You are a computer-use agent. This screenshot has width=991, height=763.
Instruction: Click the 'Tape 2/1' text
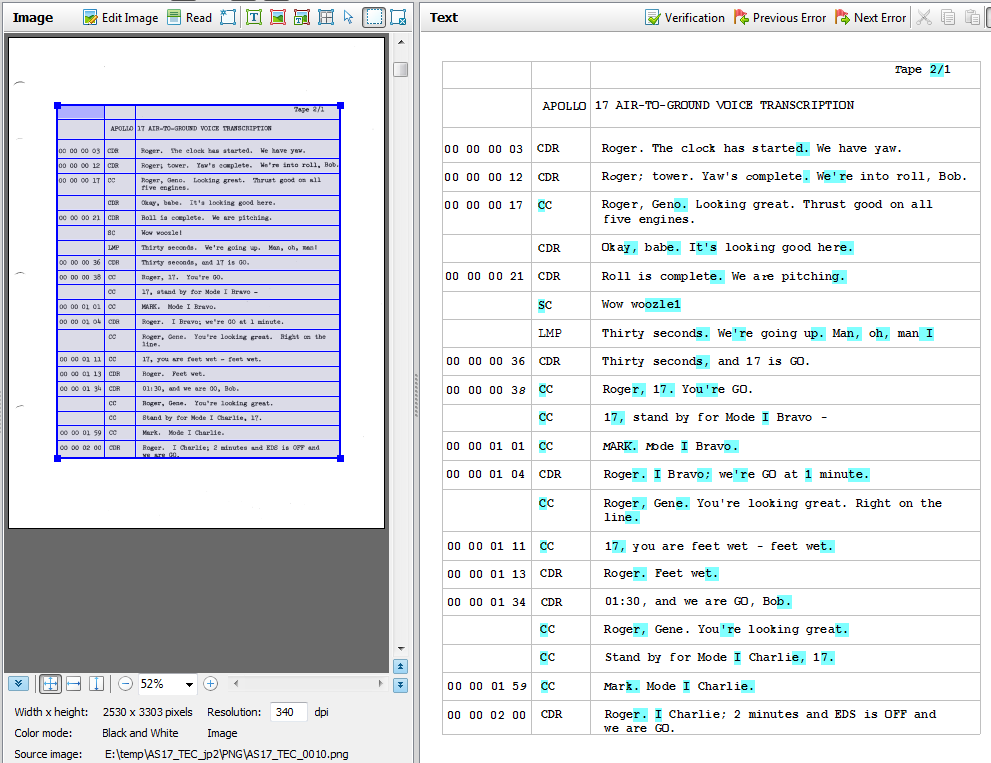(x=922, y=70)
